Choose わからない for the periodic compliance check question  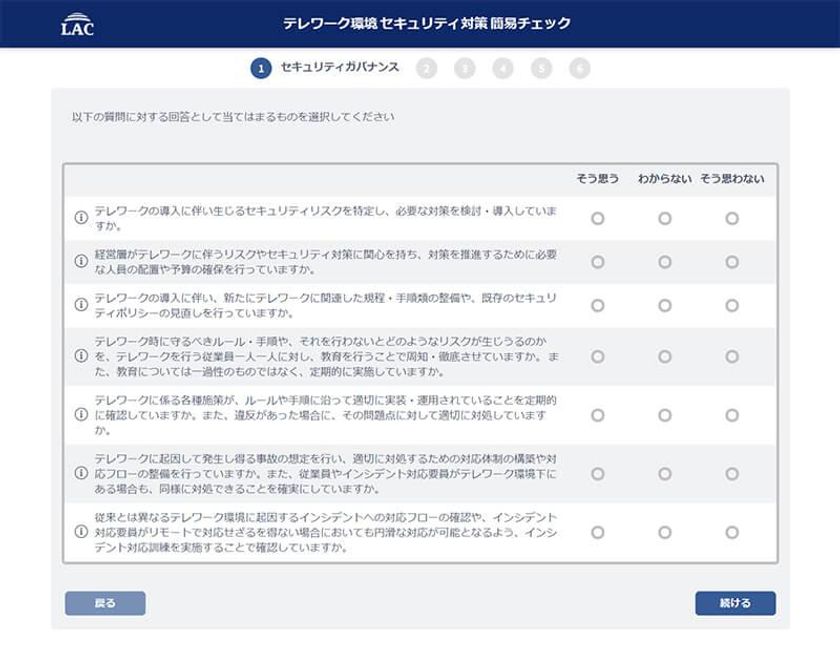(x=665, y=415)
